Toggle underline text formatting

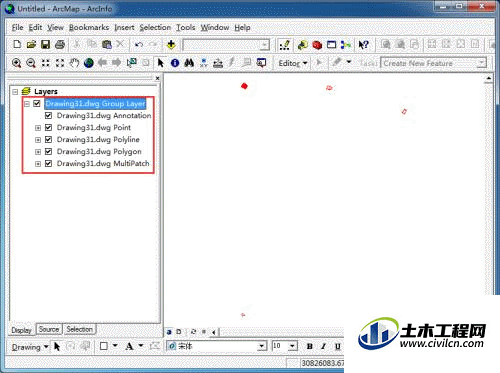coord(337,346)
